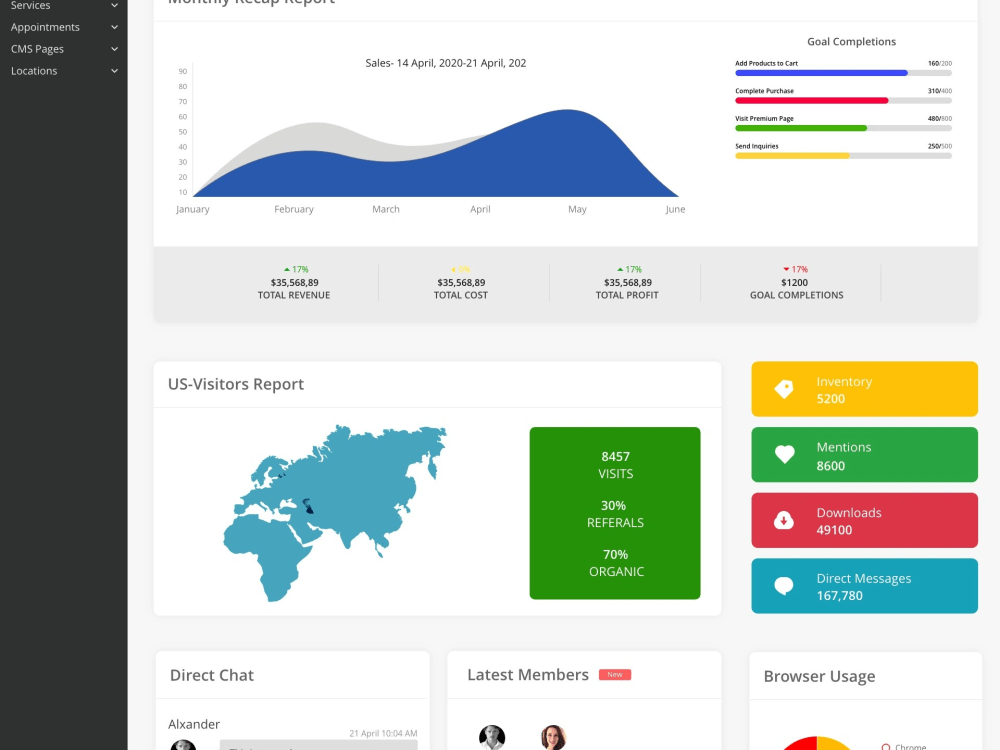
Task: Click the Direct Chat heading
Action: [212, 675]
